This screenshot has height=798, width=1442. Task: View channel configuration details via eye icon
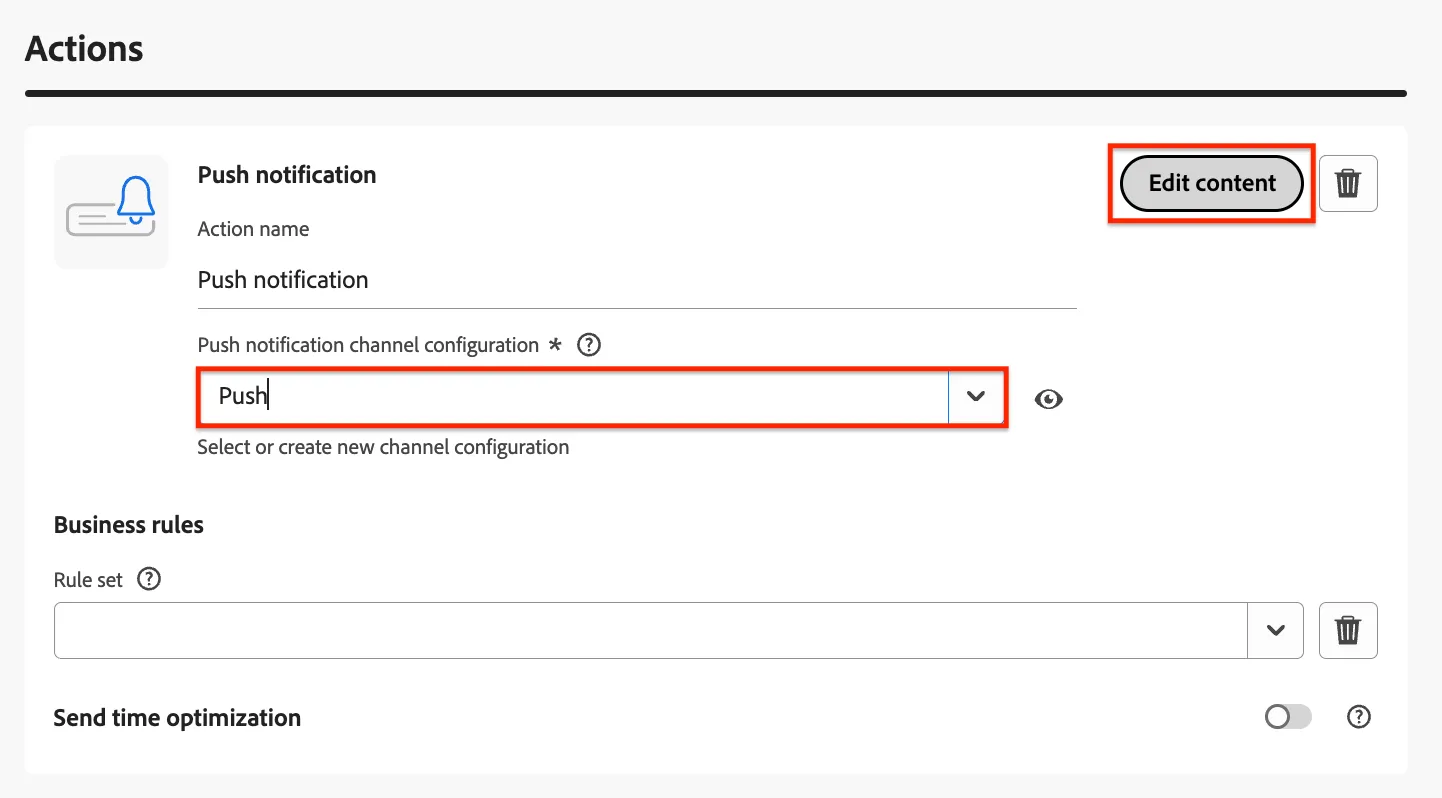click(x=1048, y=399)
